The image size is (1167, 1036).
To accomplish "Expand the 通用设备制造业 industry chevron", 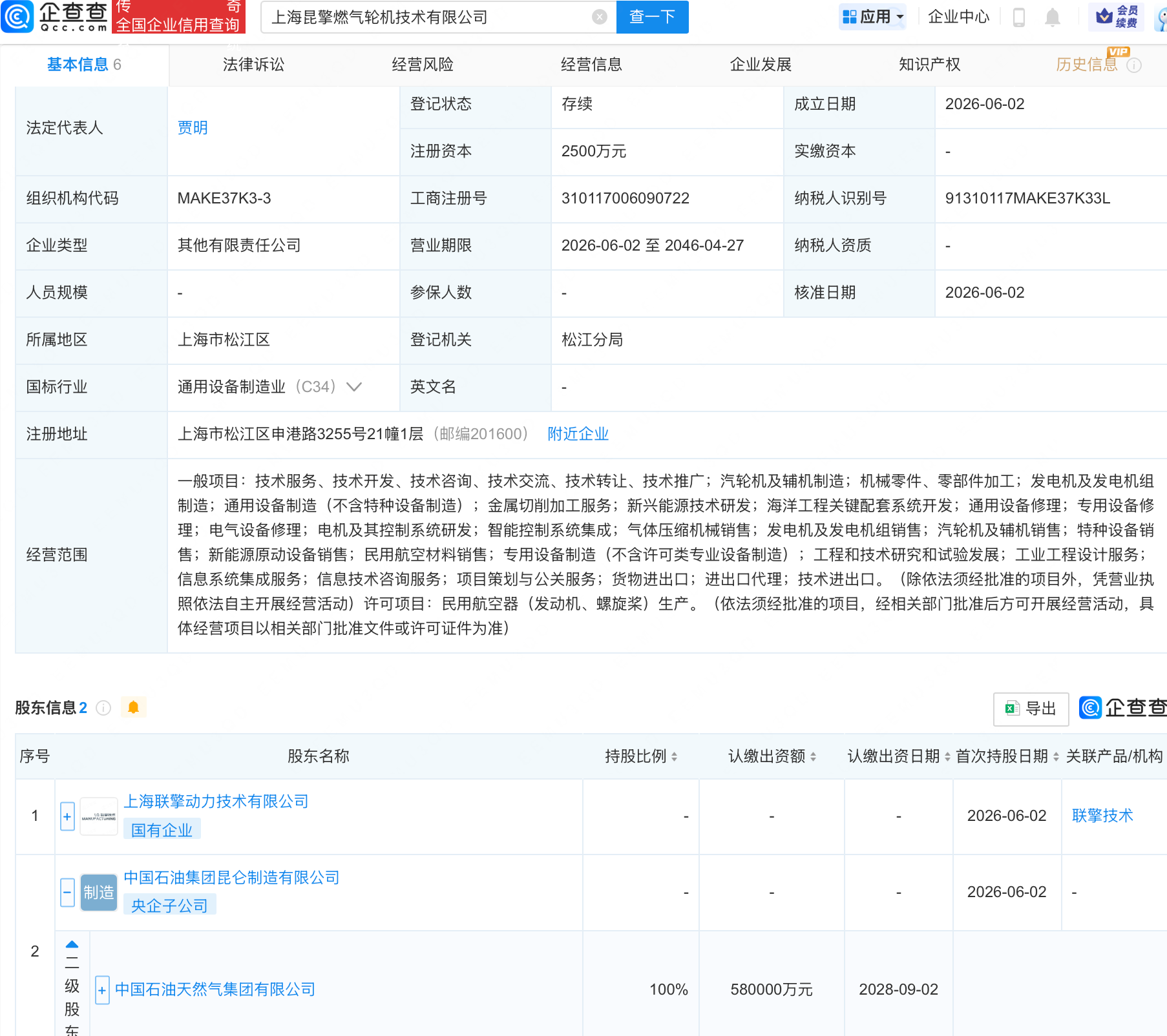I will pos(353,387).
